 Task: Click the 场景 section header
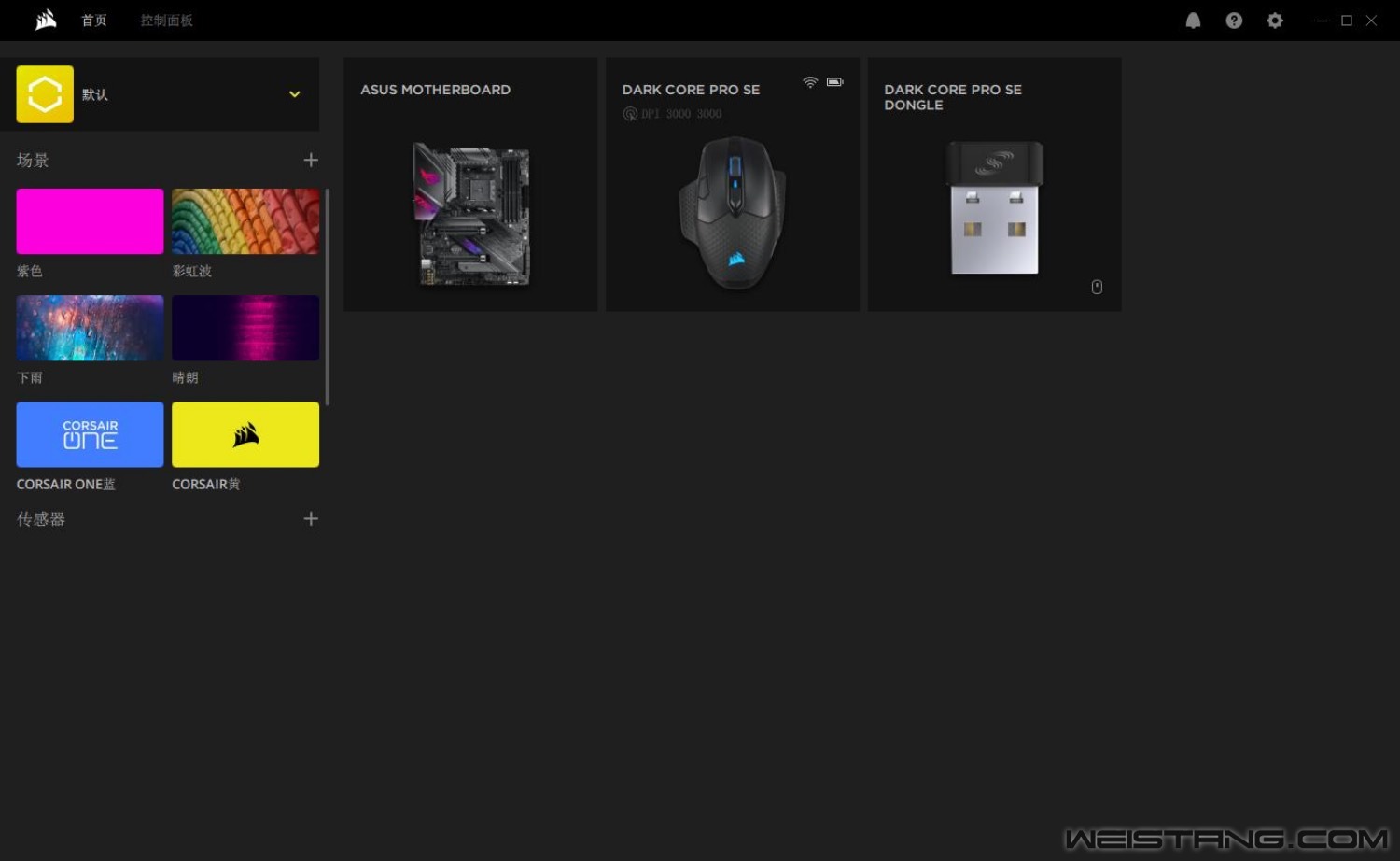point(33,161)
